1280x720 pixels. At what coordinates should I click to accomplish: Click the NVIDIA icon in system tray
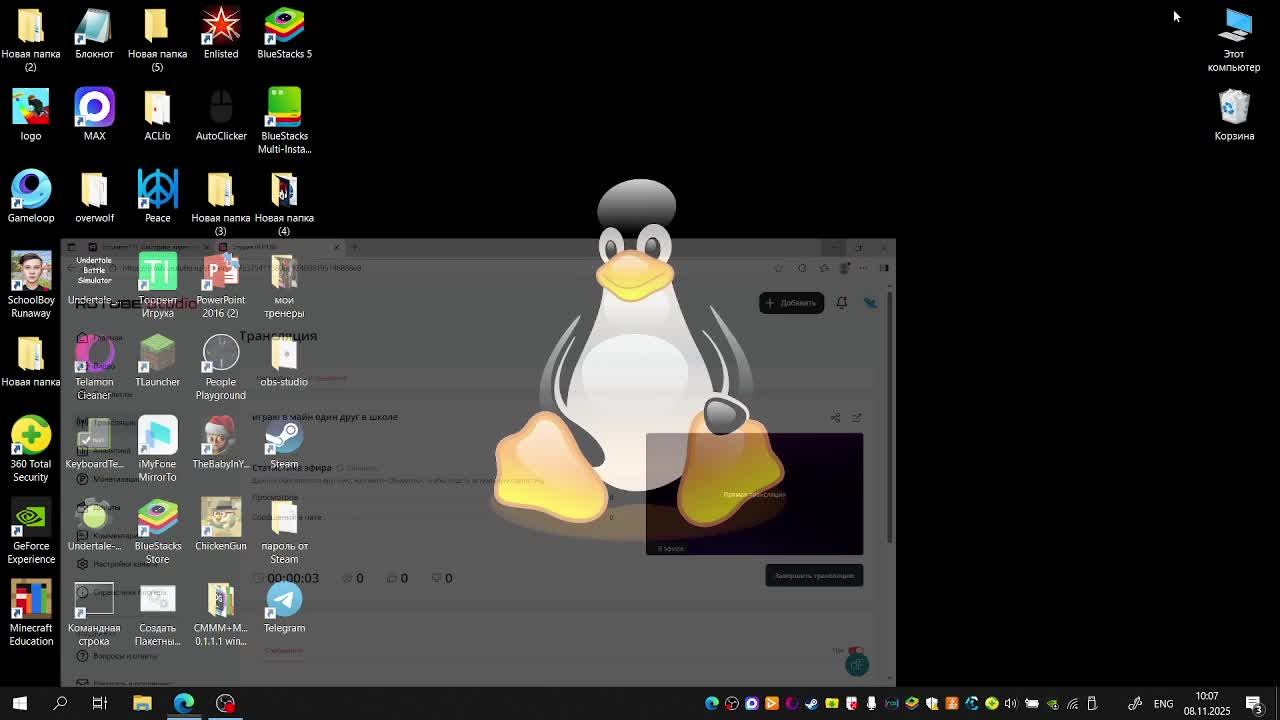(1051, 703)
